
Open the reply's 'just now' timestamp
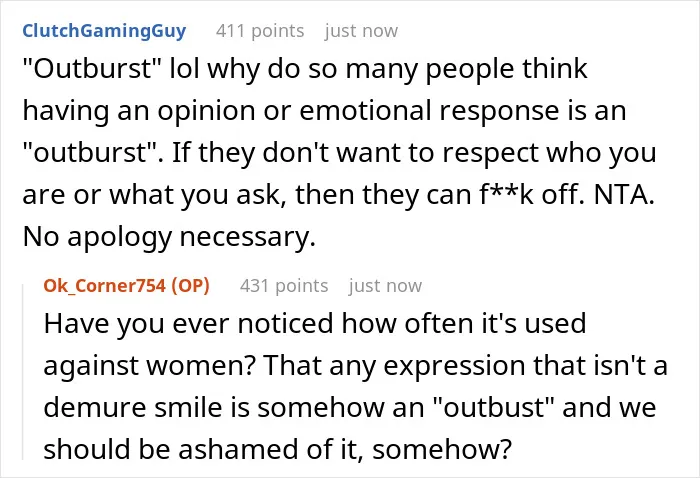pyautogui.click(x=385, y=286)
